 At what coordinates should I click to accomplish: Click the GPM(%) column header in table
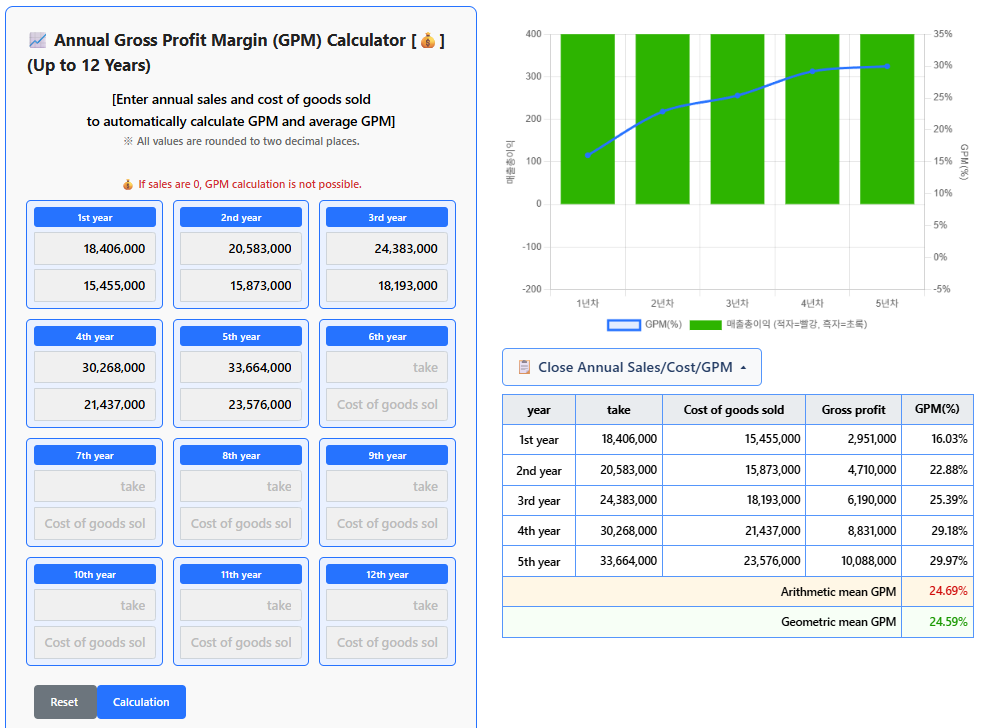[x=937, y=410]
